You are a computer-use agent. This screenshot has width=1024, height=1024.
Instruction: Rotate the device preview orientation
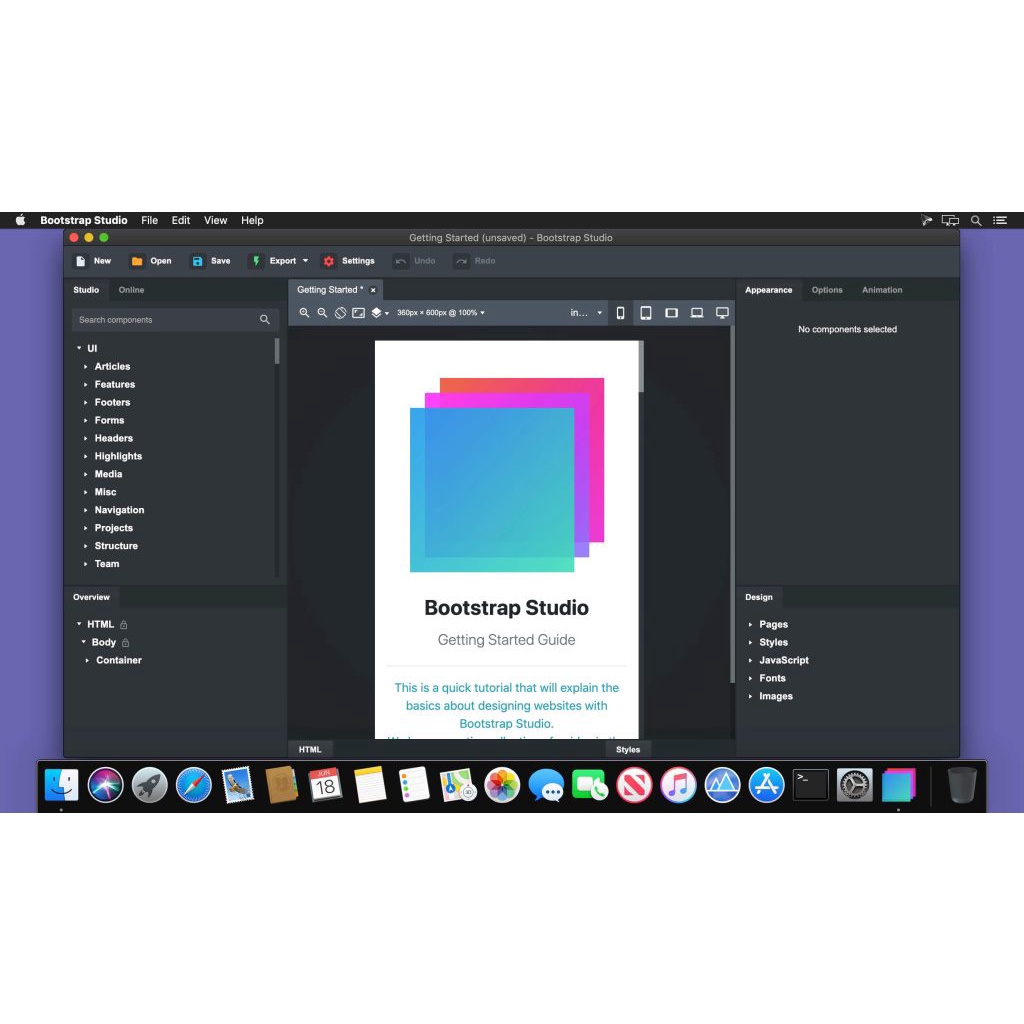tap(340, 313)
